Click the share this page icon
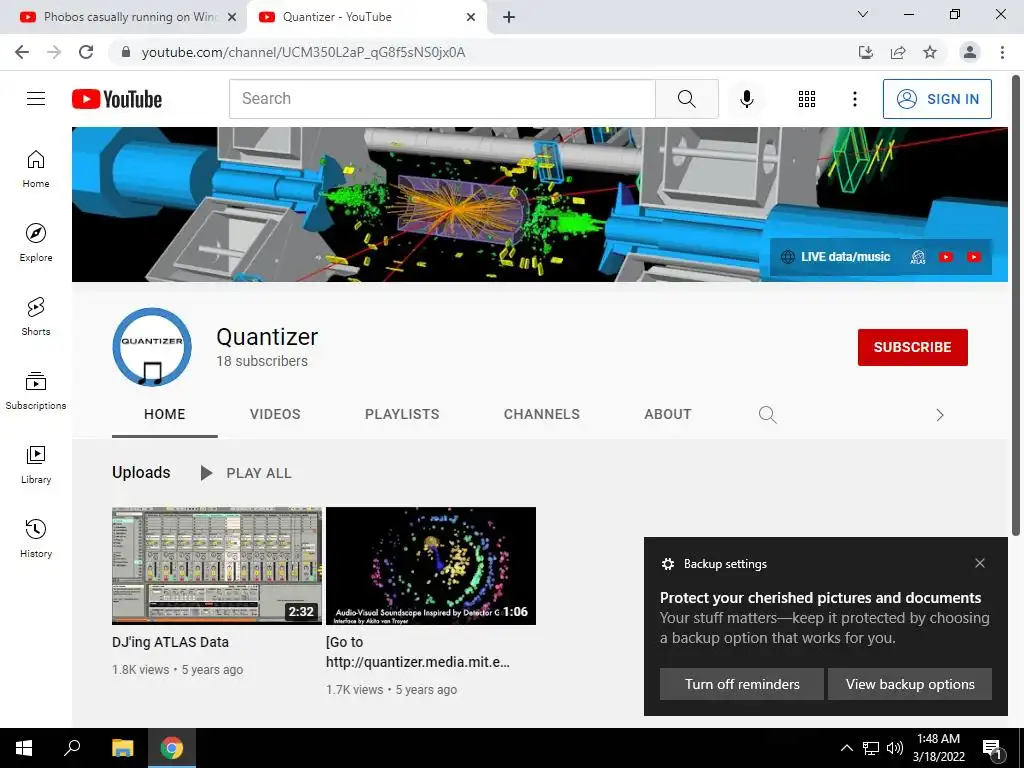The height and width of the screenshot is (768, 1024). click(898, 52)
